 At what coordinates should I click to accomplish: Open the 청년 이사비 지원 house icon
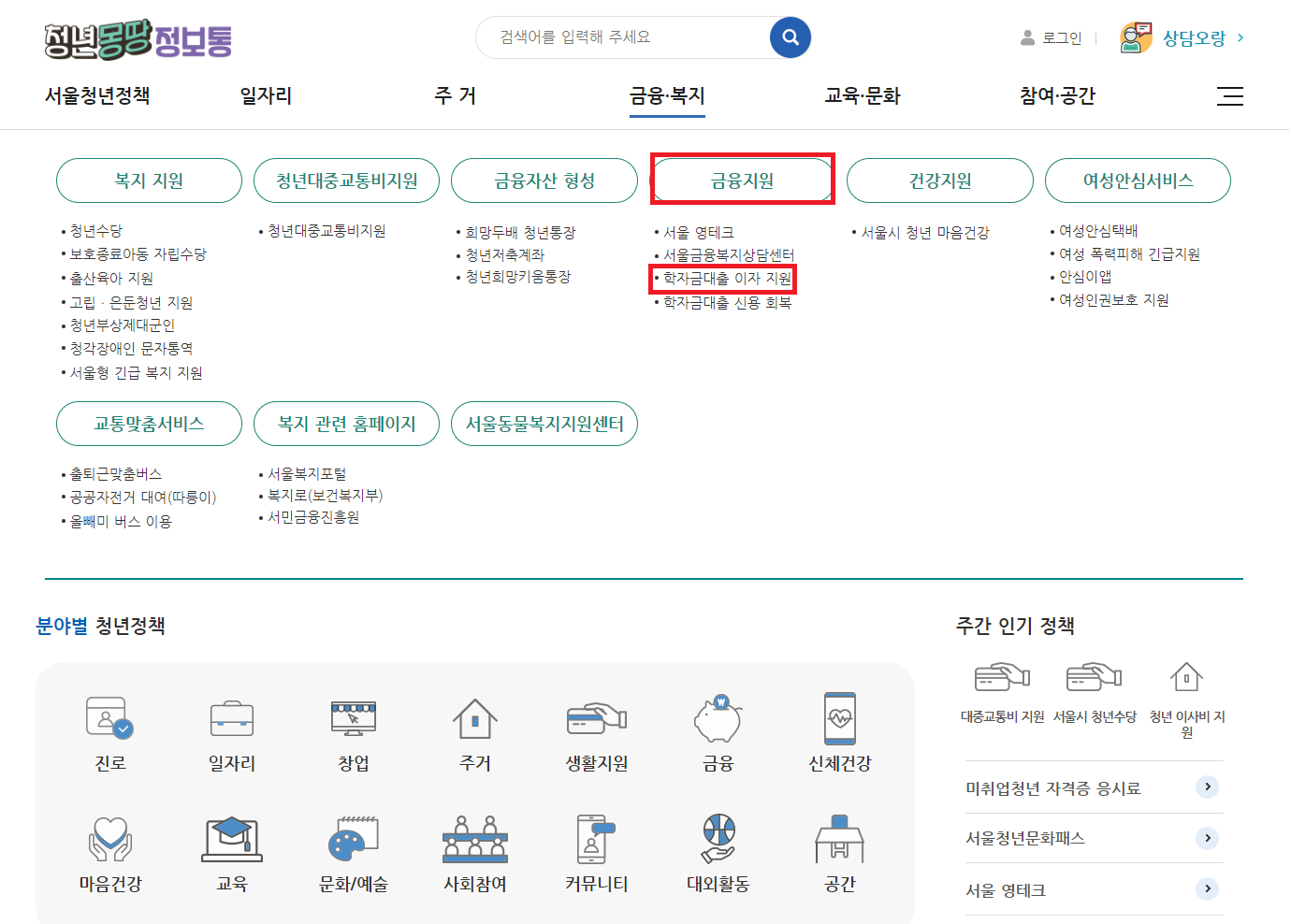pos(1186,676)
